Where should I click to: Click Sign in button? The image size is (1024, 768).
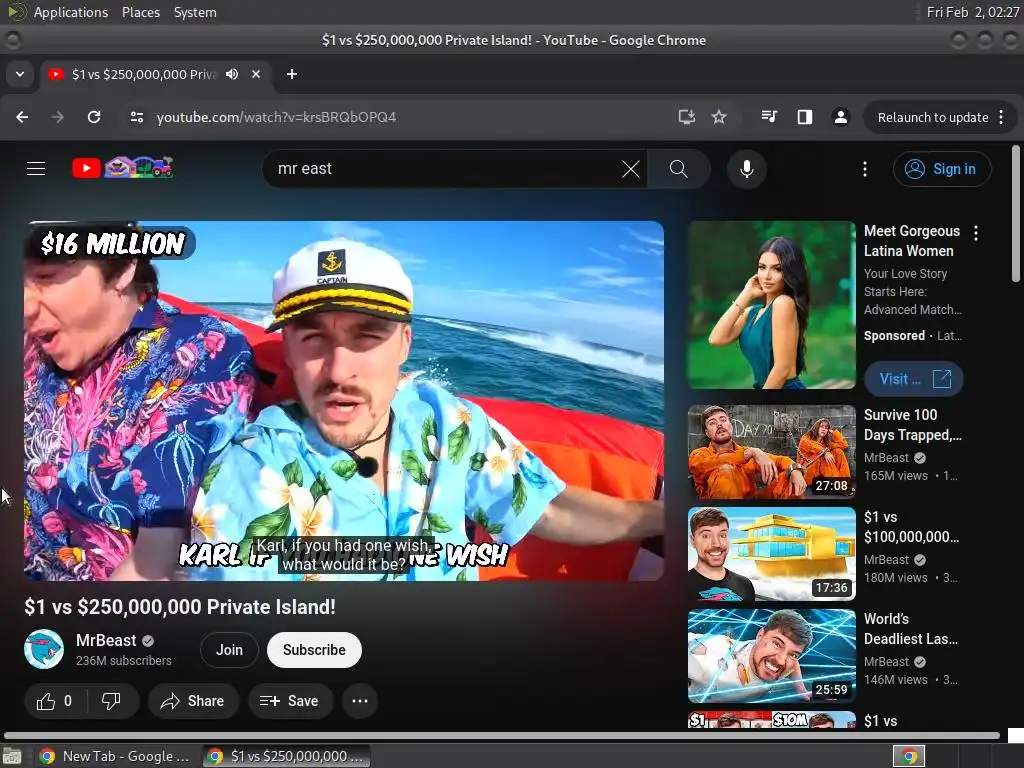coord(942,169)
